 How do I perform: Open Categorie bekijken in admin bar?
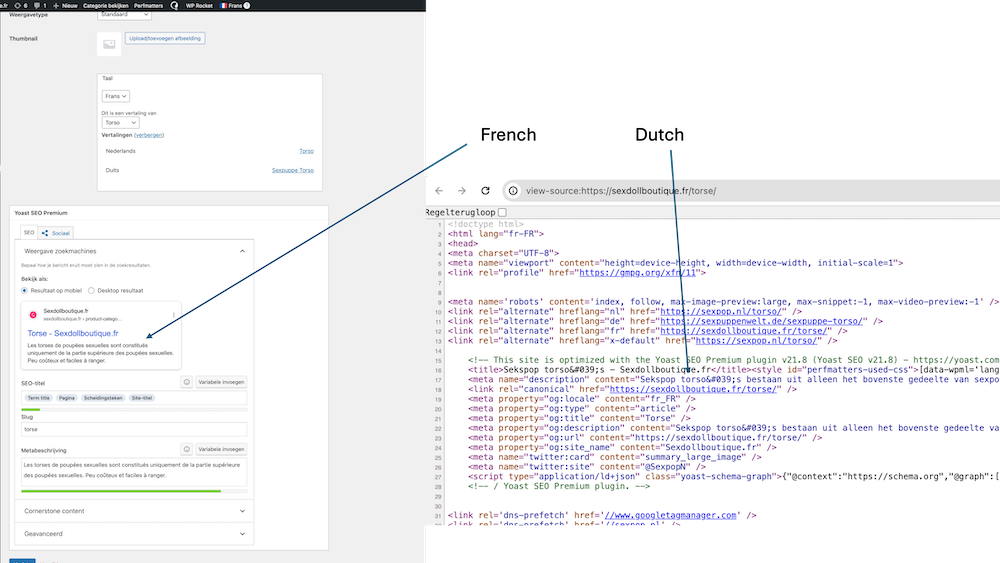(x=106, y=6)
